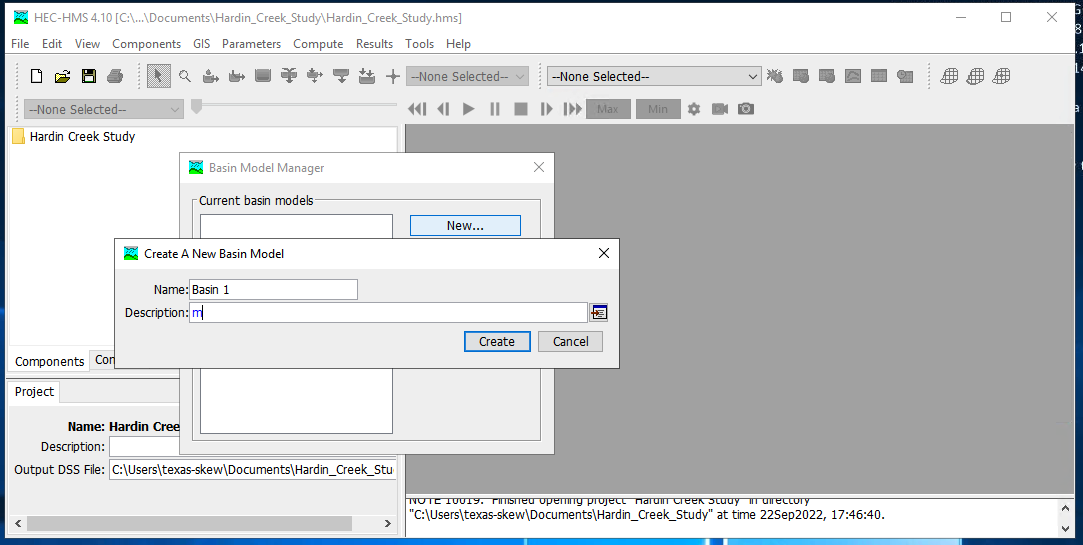Open the GIS menu

202,44
